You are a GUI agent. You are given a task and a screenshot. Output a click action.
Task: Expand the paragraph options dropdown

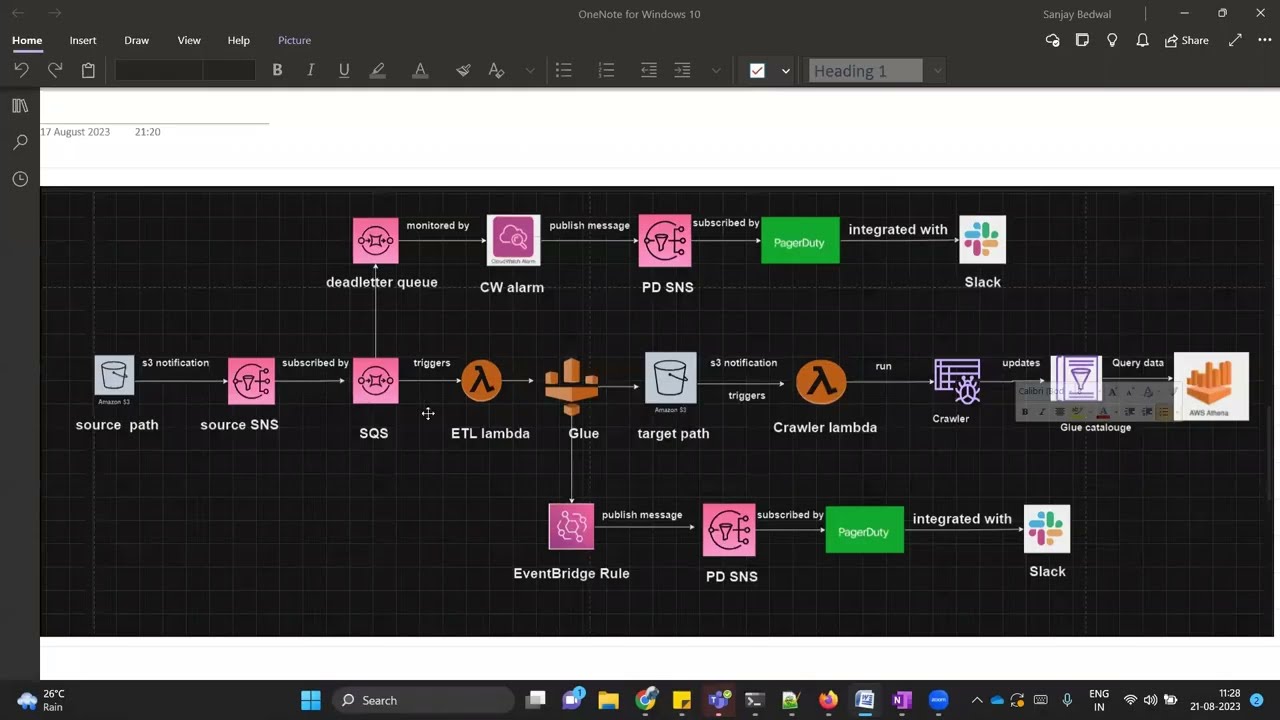(716, 71)
